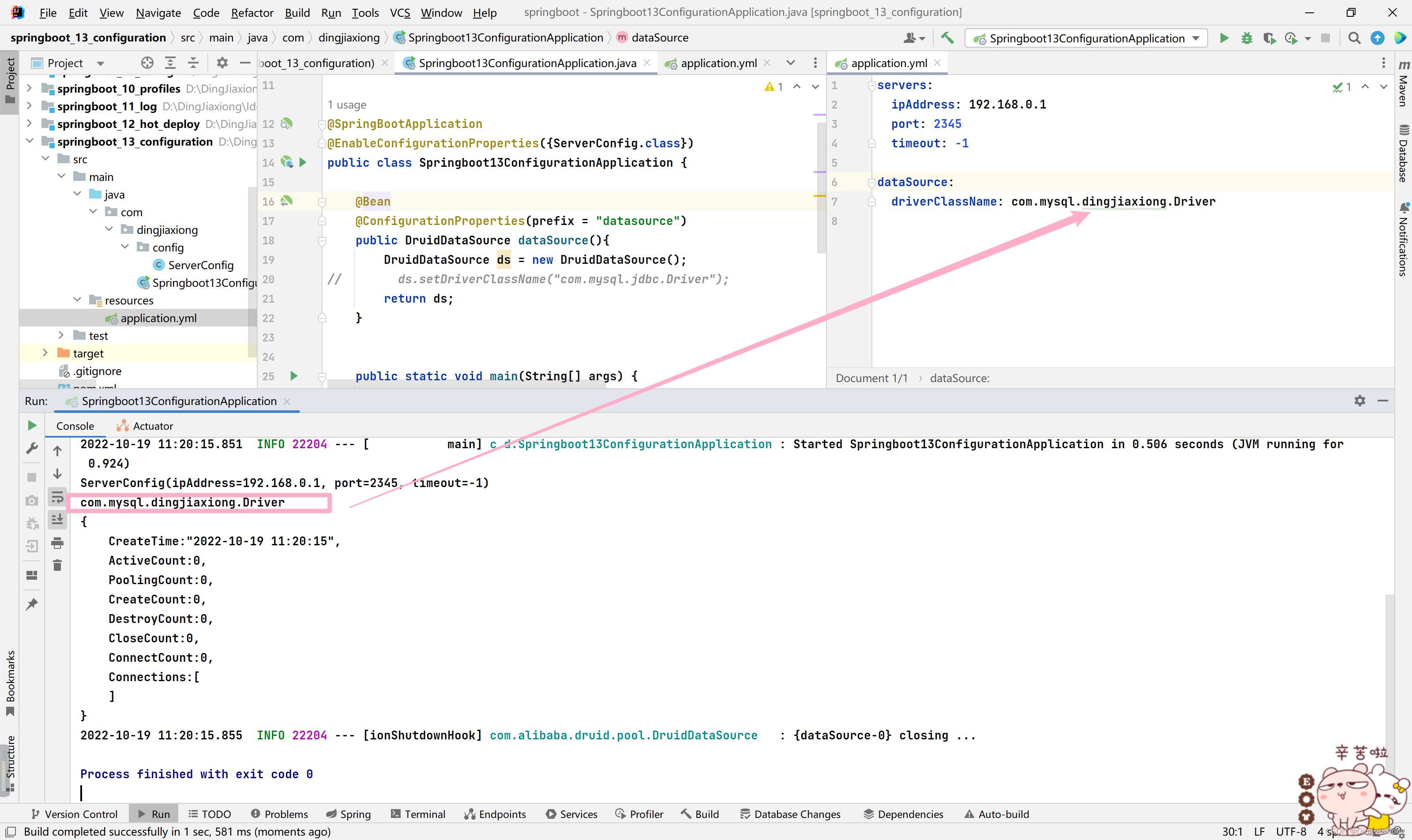Toggle Notifications tool window
1412x840 pixels.
(1403, 239)
